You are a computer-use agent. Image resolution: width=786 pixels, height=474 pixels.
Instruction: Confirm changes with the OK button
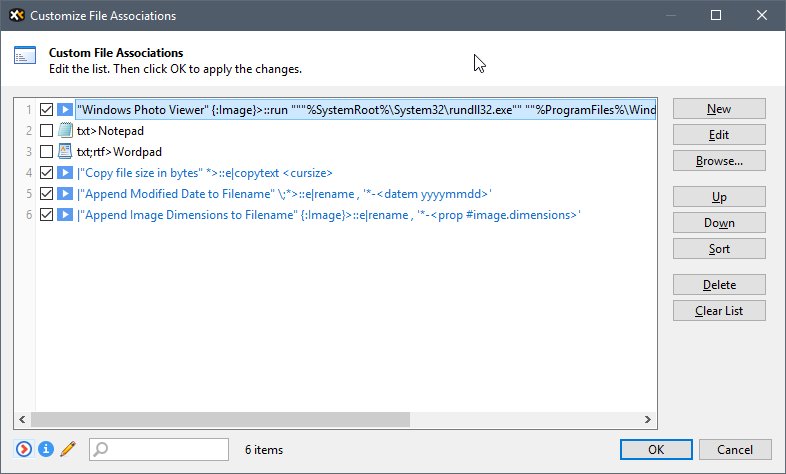click(x=656, y=450)
